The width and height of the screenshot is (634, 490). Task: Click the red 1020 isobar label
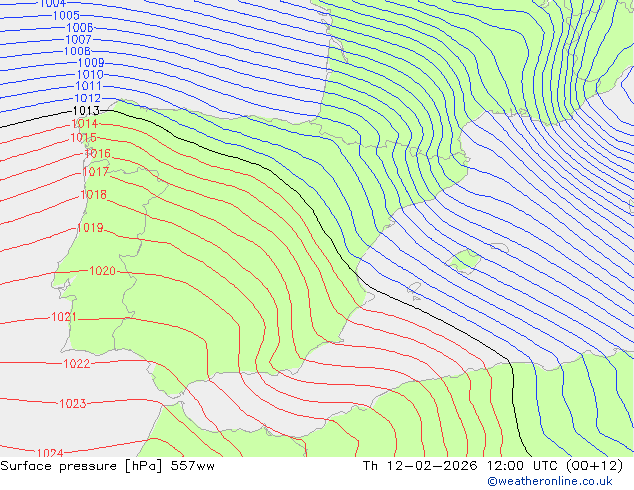[x=103, y=271]
